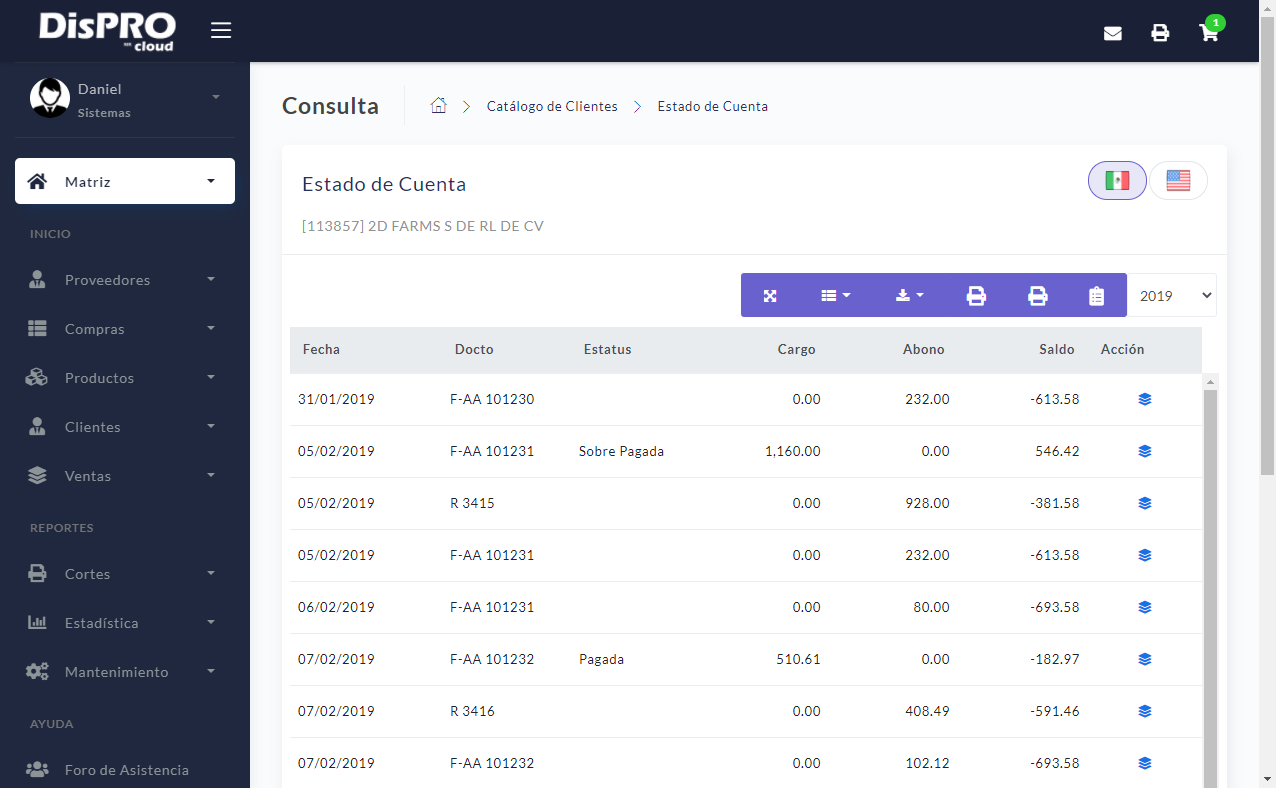Image resolution: width=1276 pixels, height=788 pixels.
Task: Click the clipboard icon on purple toolbar
Action: pos(1096,295)
